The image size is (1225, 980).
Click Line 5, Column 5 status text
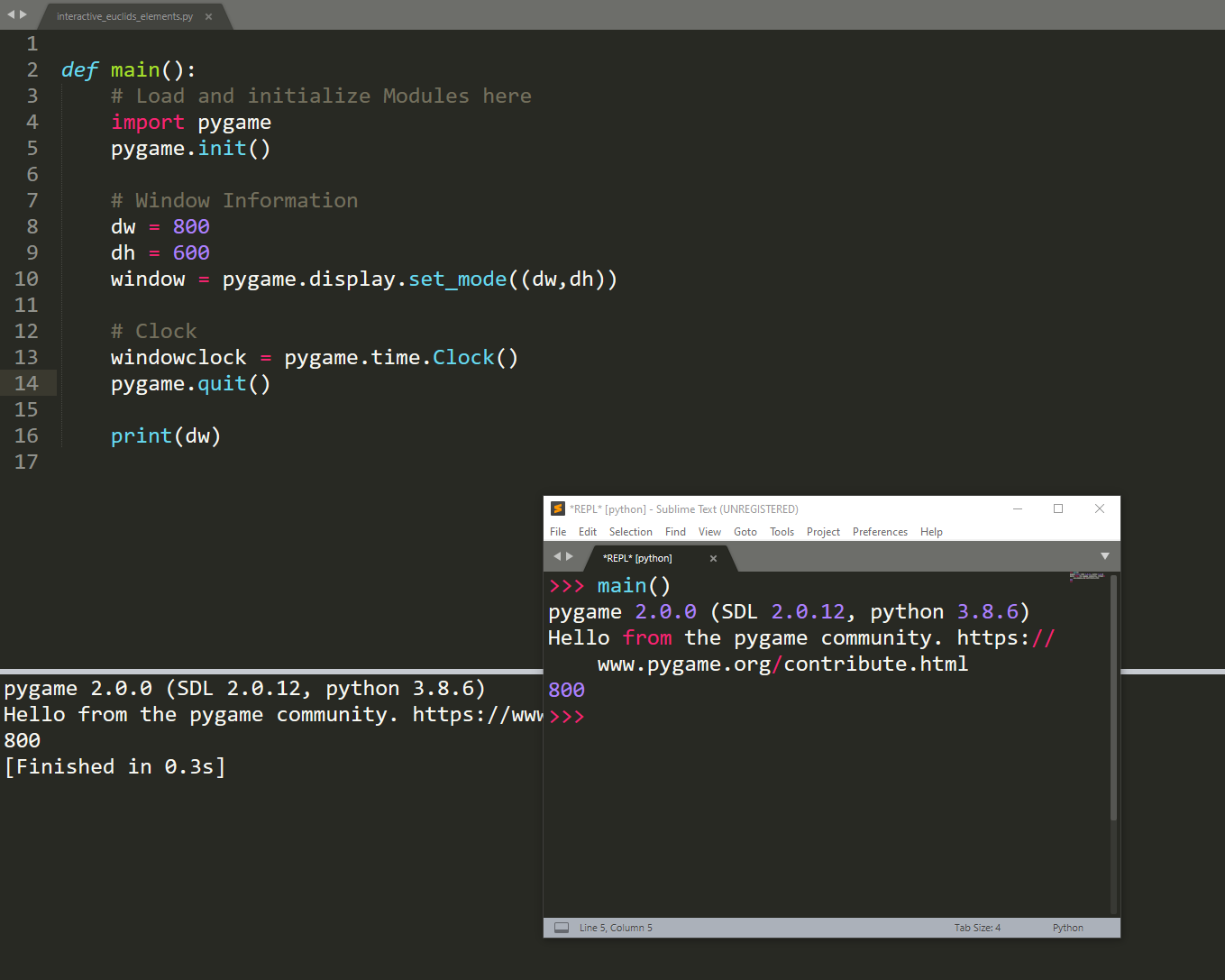616,928
